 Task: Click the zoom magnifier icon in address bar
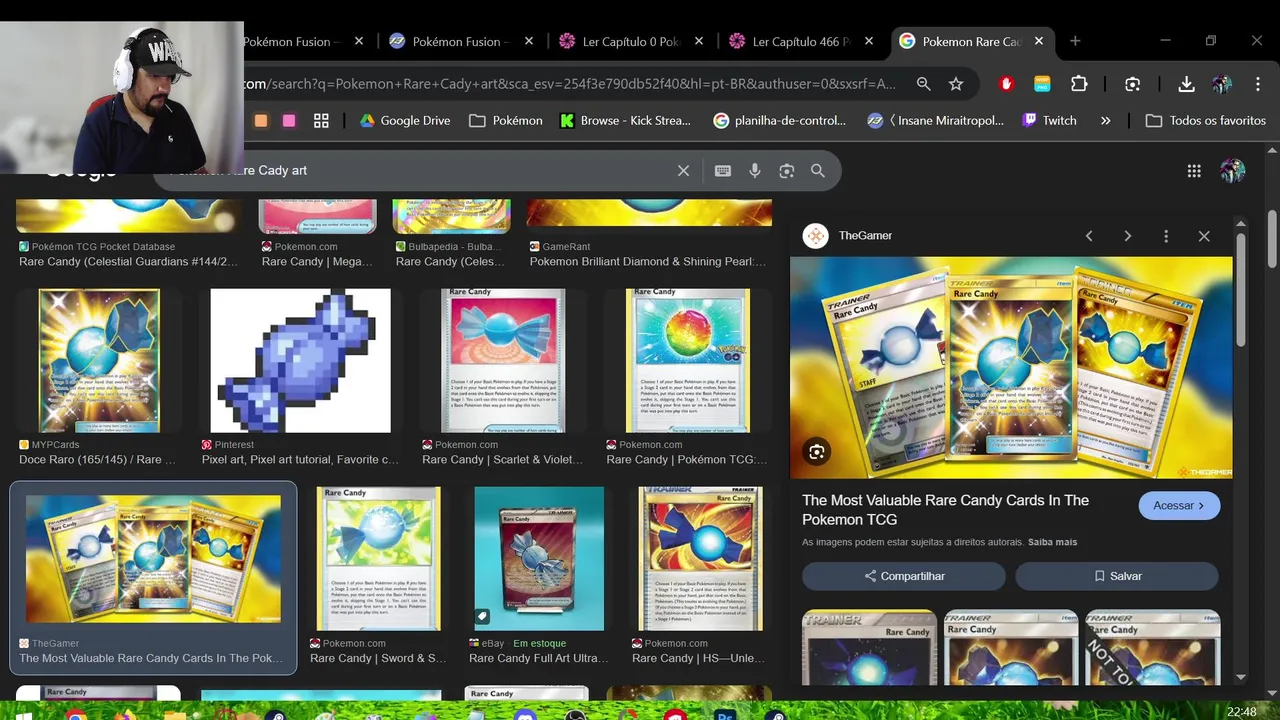tap(924, 84)
